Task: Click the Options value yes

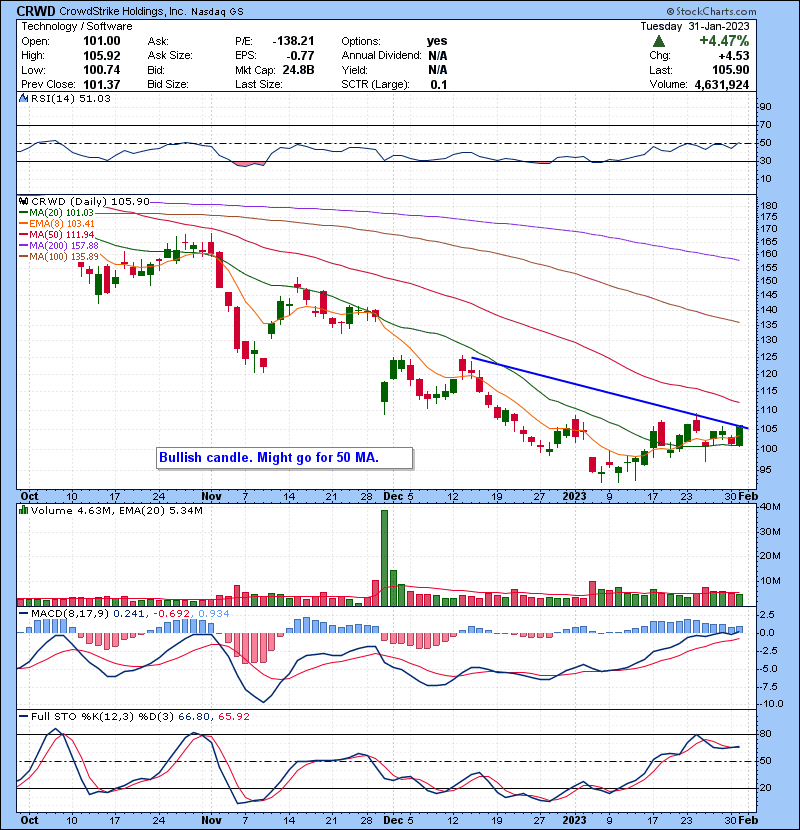Action: pyautogui.click(x=437, y=41)
